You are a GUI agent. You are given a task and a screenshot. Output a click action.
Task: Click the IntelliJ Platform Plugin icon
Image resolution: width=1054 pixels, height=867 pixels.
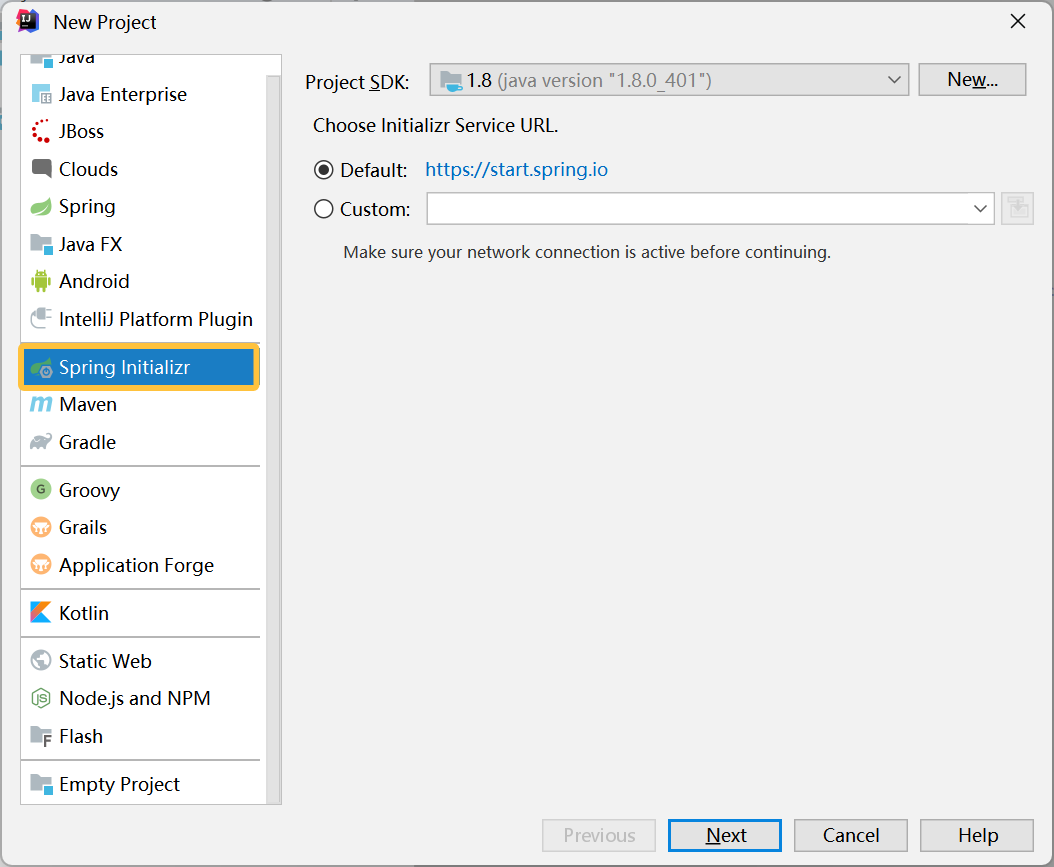pyautogui.click(x=41, y=318)
